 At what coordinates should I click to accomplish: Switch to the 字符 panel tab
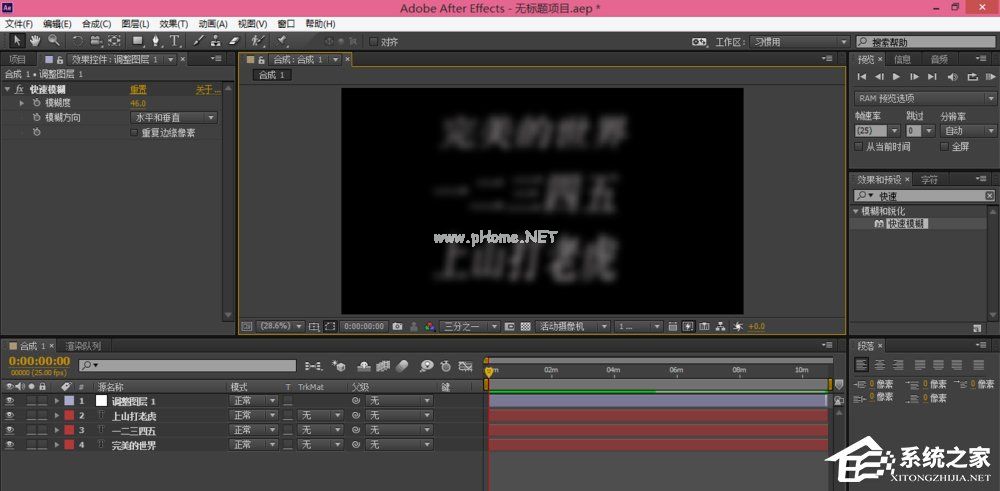tap(929, 180)
